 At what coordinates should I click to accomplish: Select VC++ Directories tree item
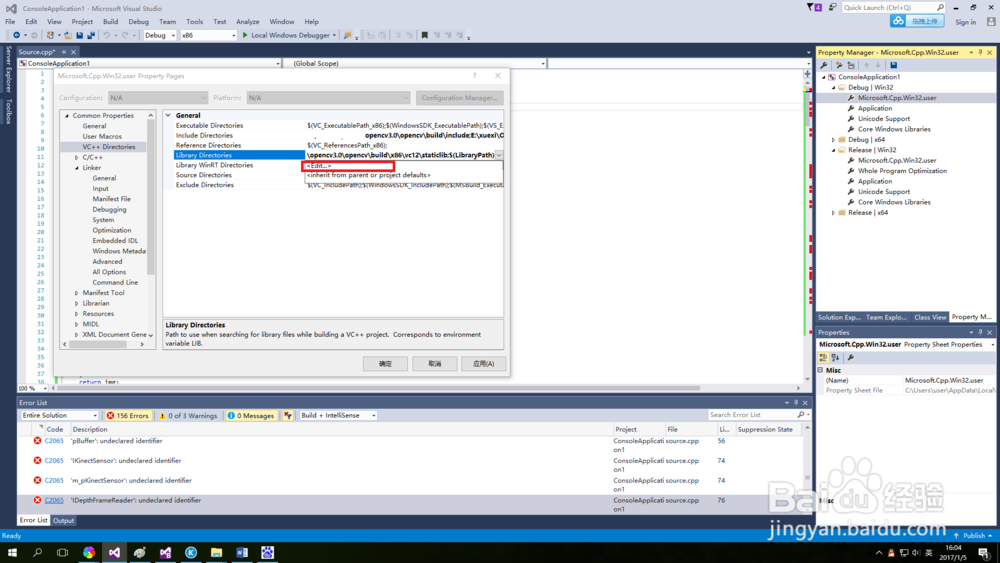click(x=108, y=147)
